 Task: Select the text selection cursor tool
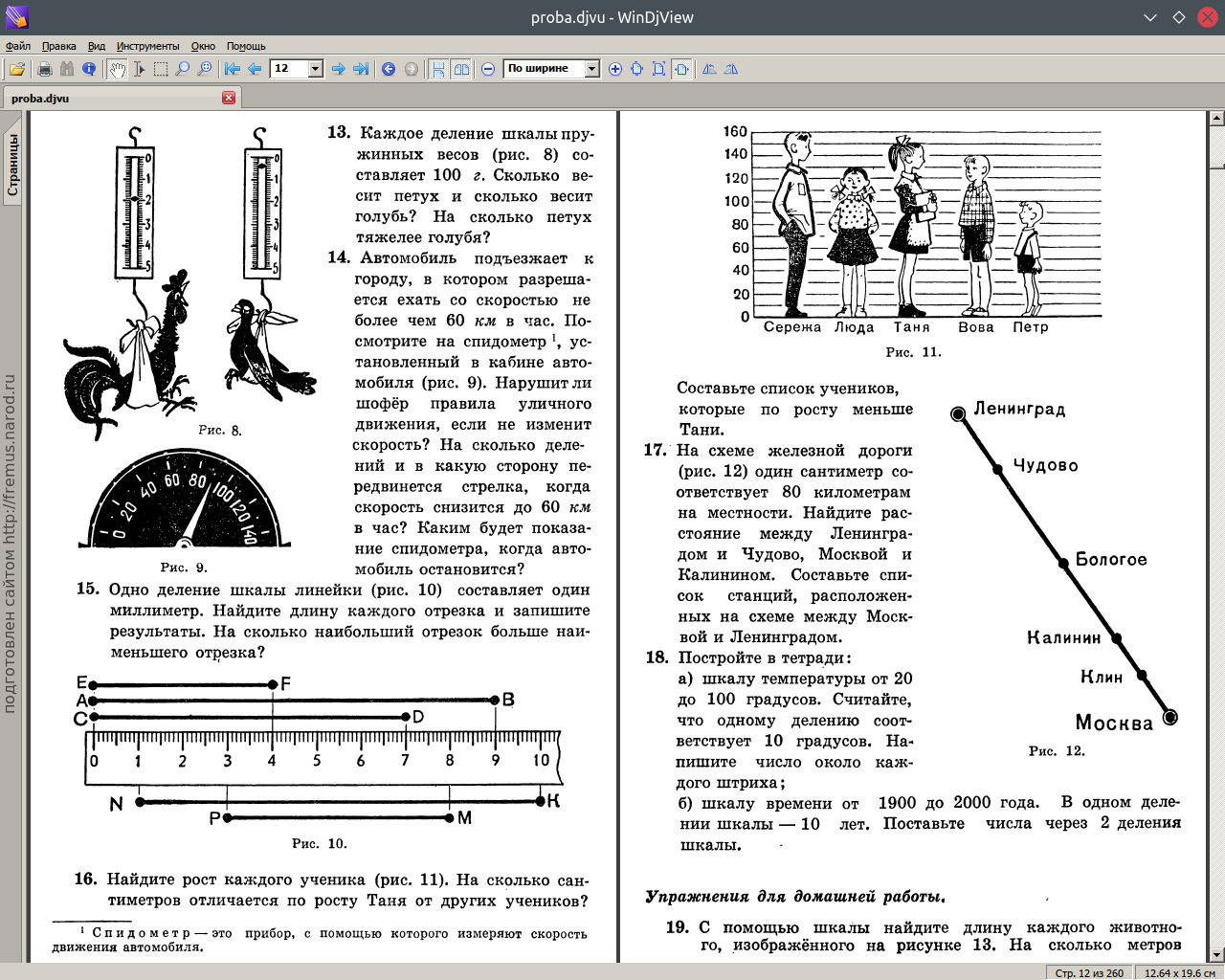(x=139, y=69)
